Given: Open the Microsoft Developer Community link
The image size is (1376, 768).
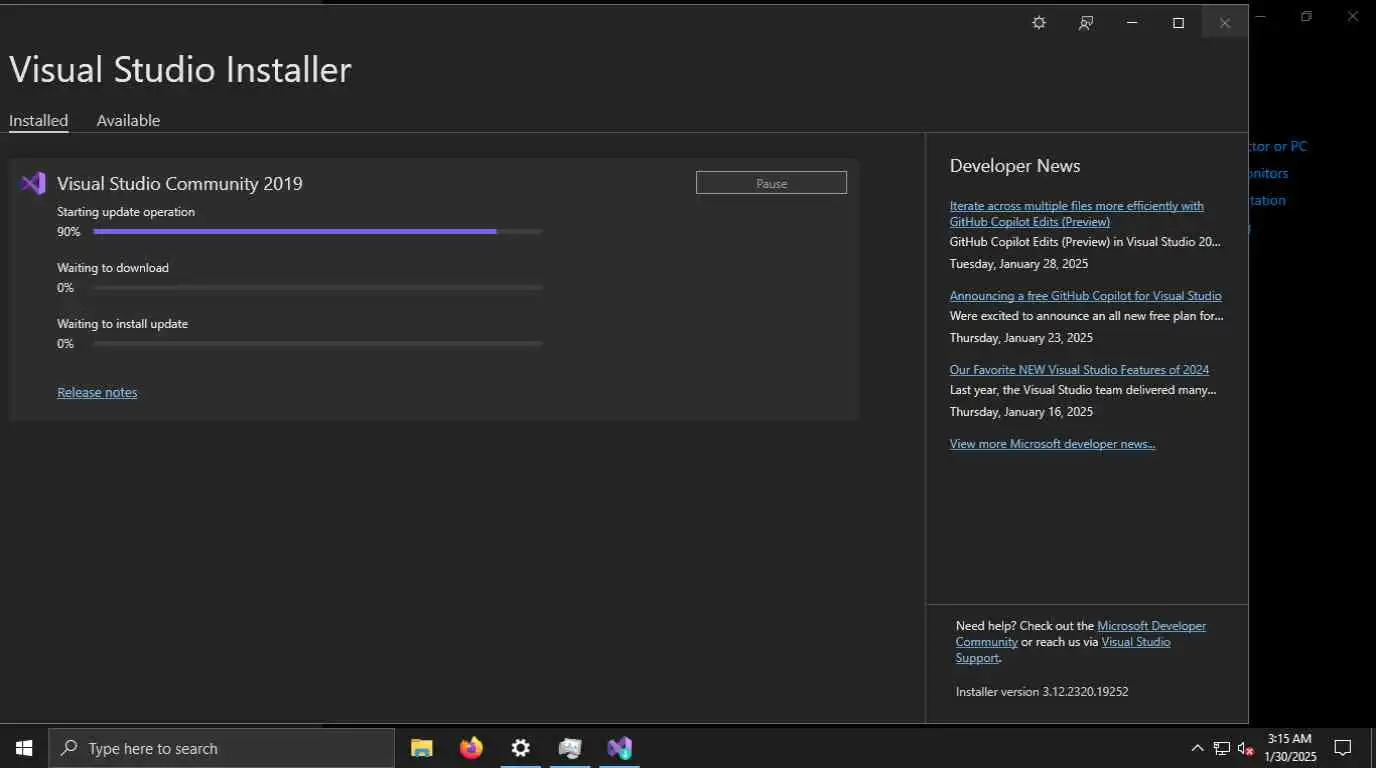Looking at the screenshot, I should tap(1080, 634).
